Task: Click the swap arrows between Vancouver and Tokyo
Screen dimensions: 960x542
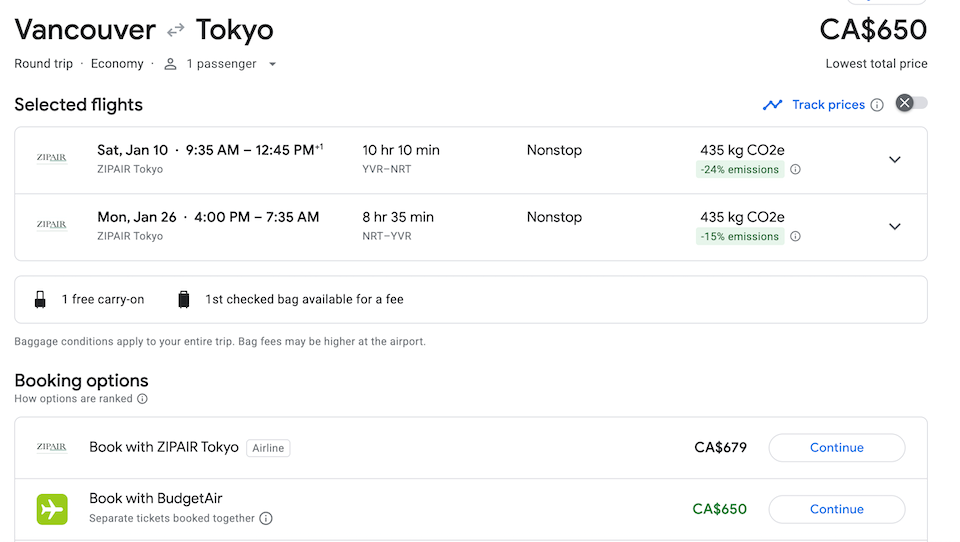Action: (x=176, y=31)
